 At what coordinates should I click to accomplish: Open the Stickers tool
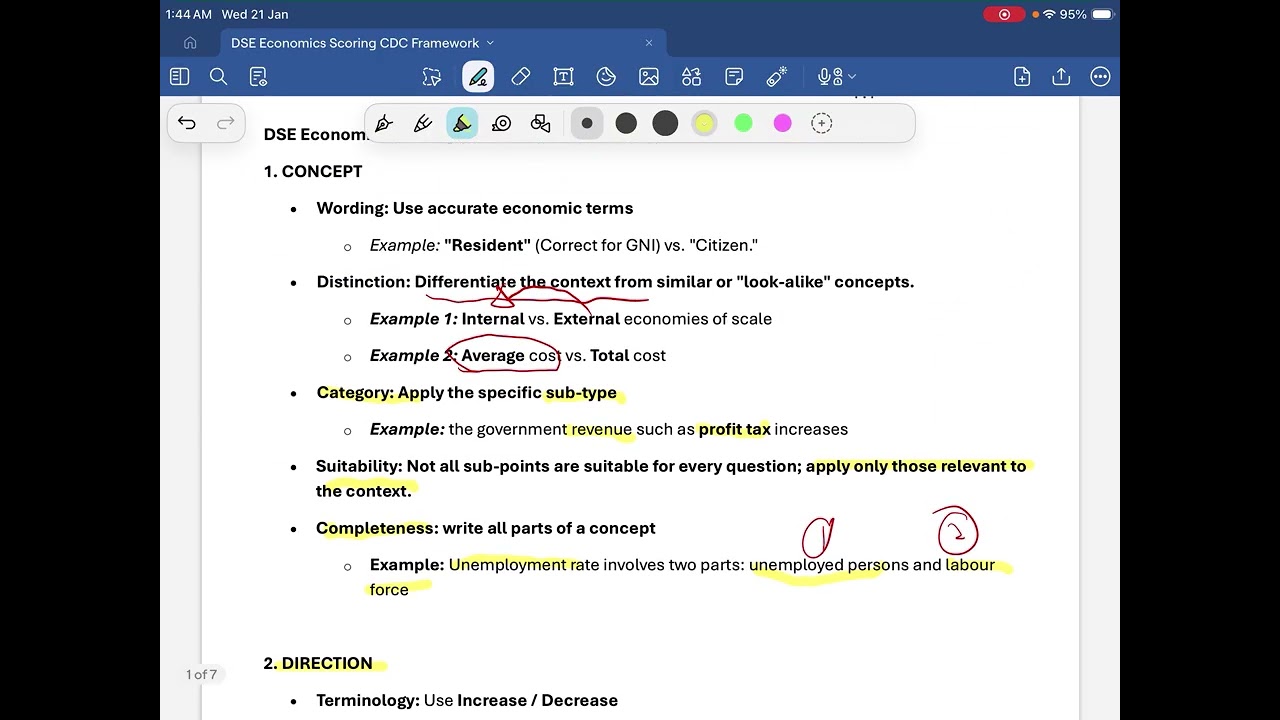coord(606,76)
